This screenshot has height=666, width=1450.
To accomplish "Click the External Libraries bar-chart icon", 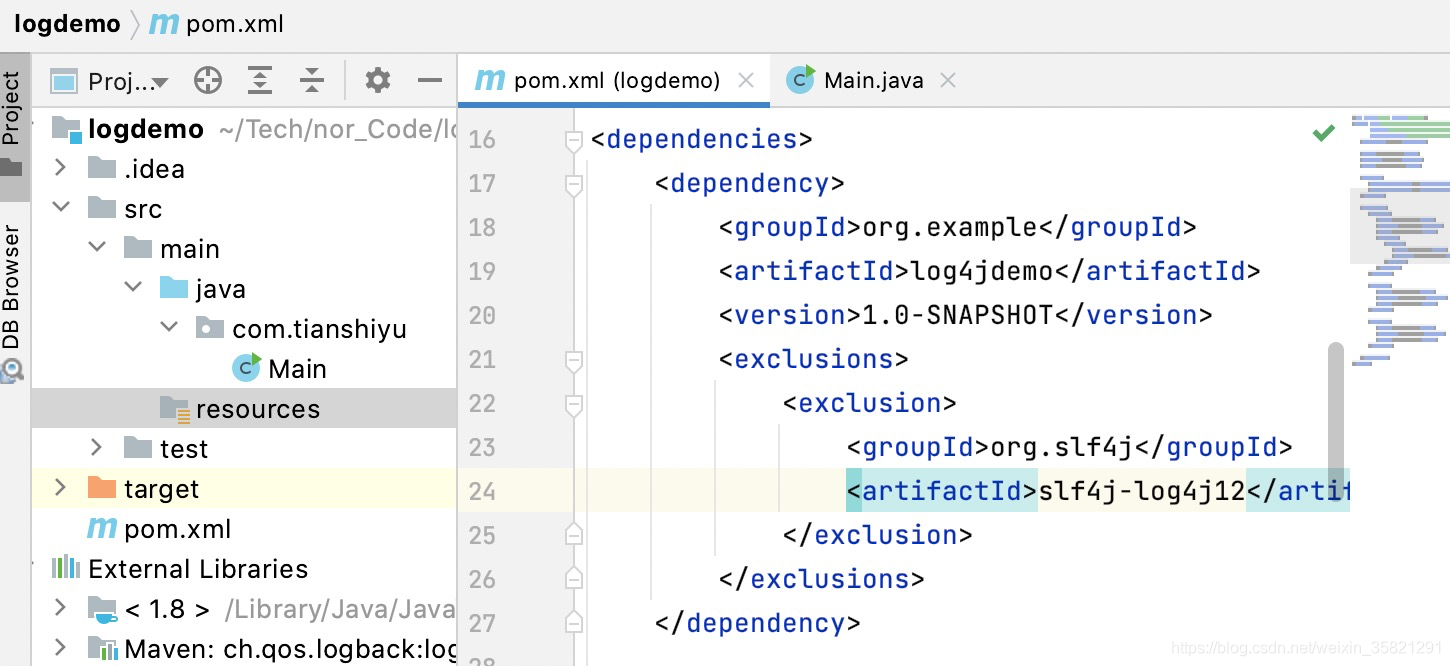I will pyautogui.click(x=66, y=568).
